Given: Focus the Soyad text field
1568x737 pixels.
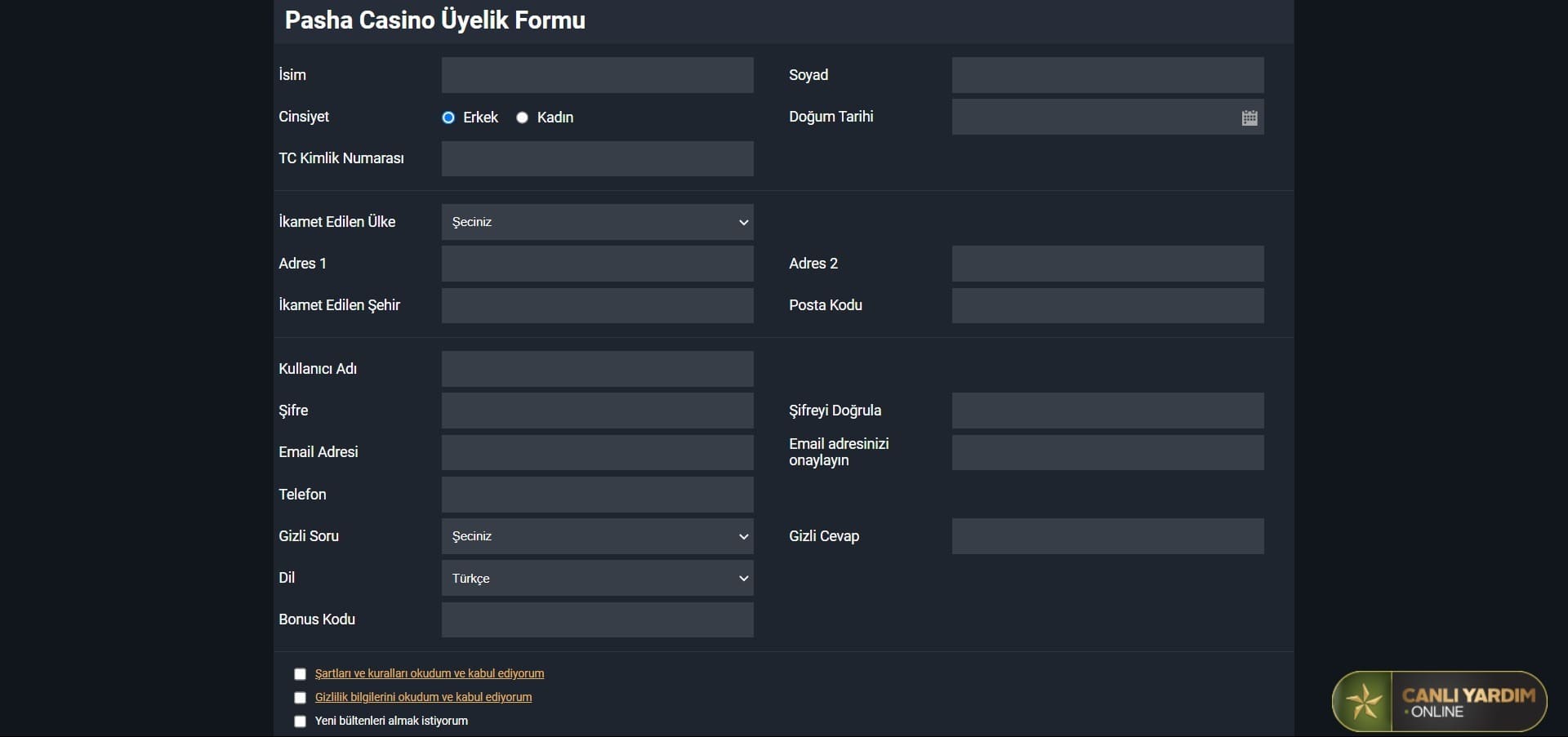Looking at the screenshot, I should [x=1107, y=75].
